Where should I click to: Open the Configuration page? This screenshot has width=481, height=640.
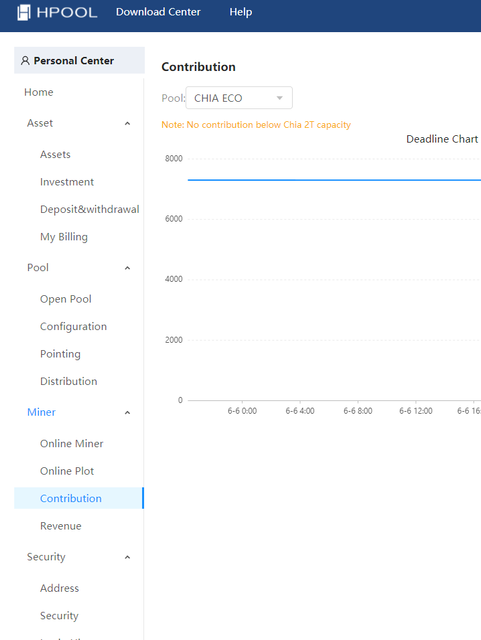73,327
